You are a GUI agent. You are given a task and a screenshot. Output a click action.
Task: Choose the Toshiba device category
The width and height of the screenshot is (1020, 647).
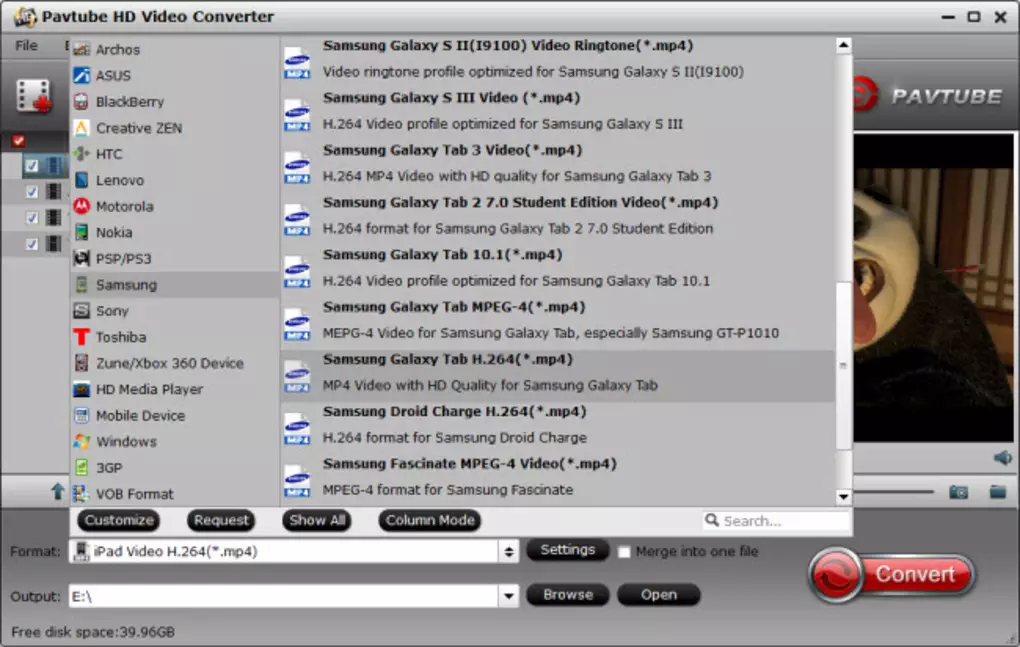(120, 337)
